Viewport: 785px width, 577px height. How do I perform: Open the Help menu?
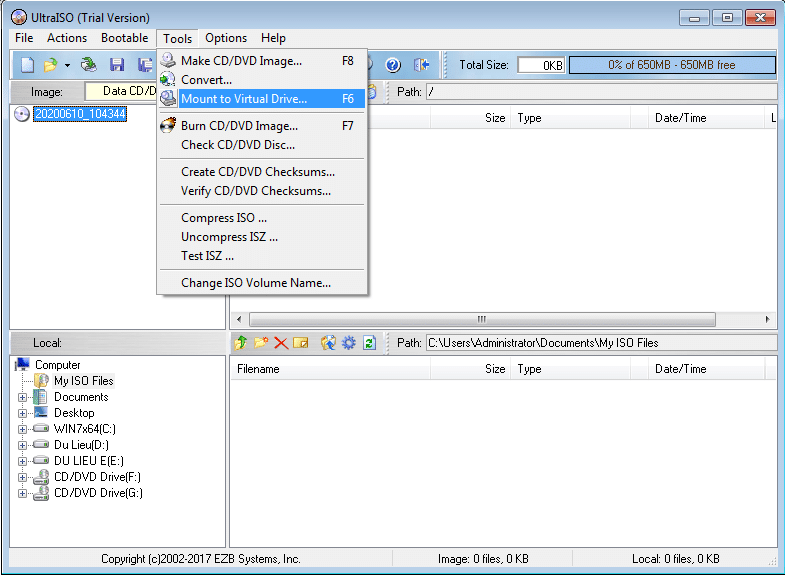pos(273,38)
